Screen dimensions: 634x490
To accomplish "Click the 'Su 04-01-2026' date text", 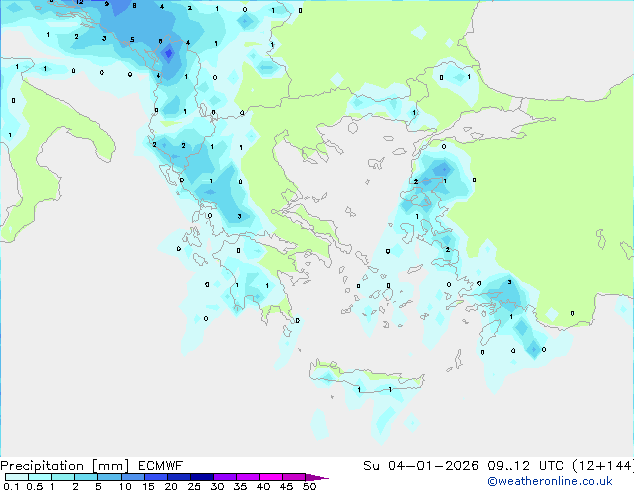I will 421,466.
